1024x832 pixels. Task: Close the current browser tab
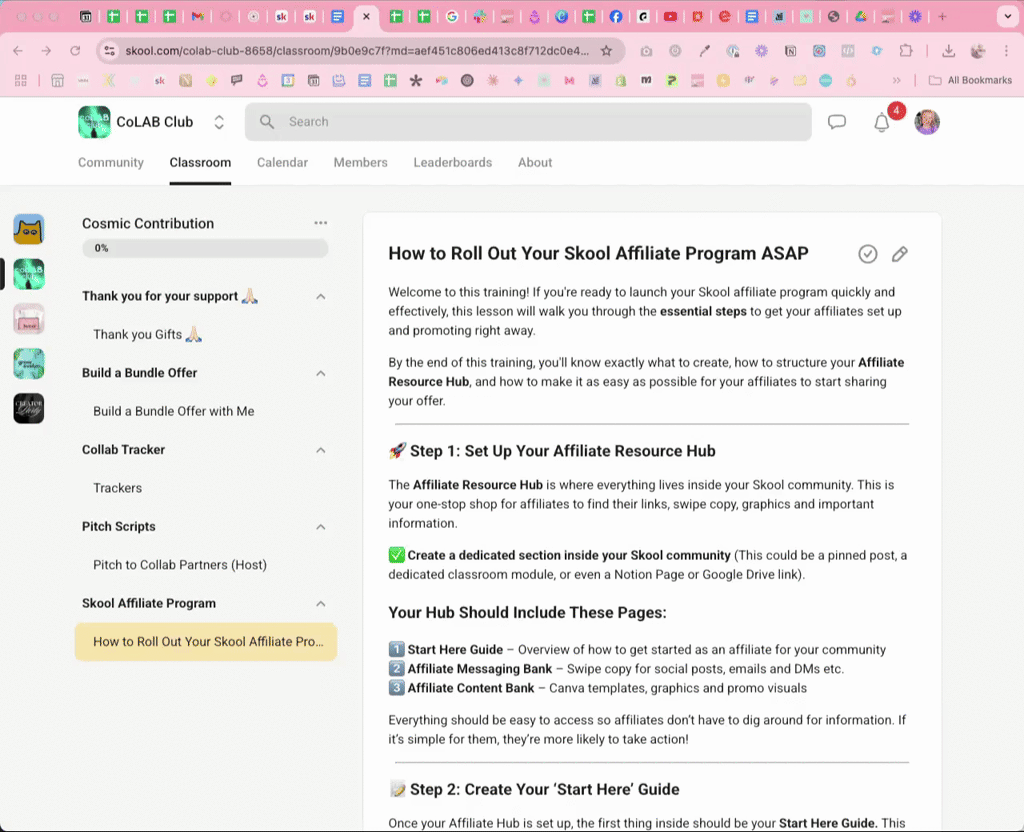tap(366, 17)
